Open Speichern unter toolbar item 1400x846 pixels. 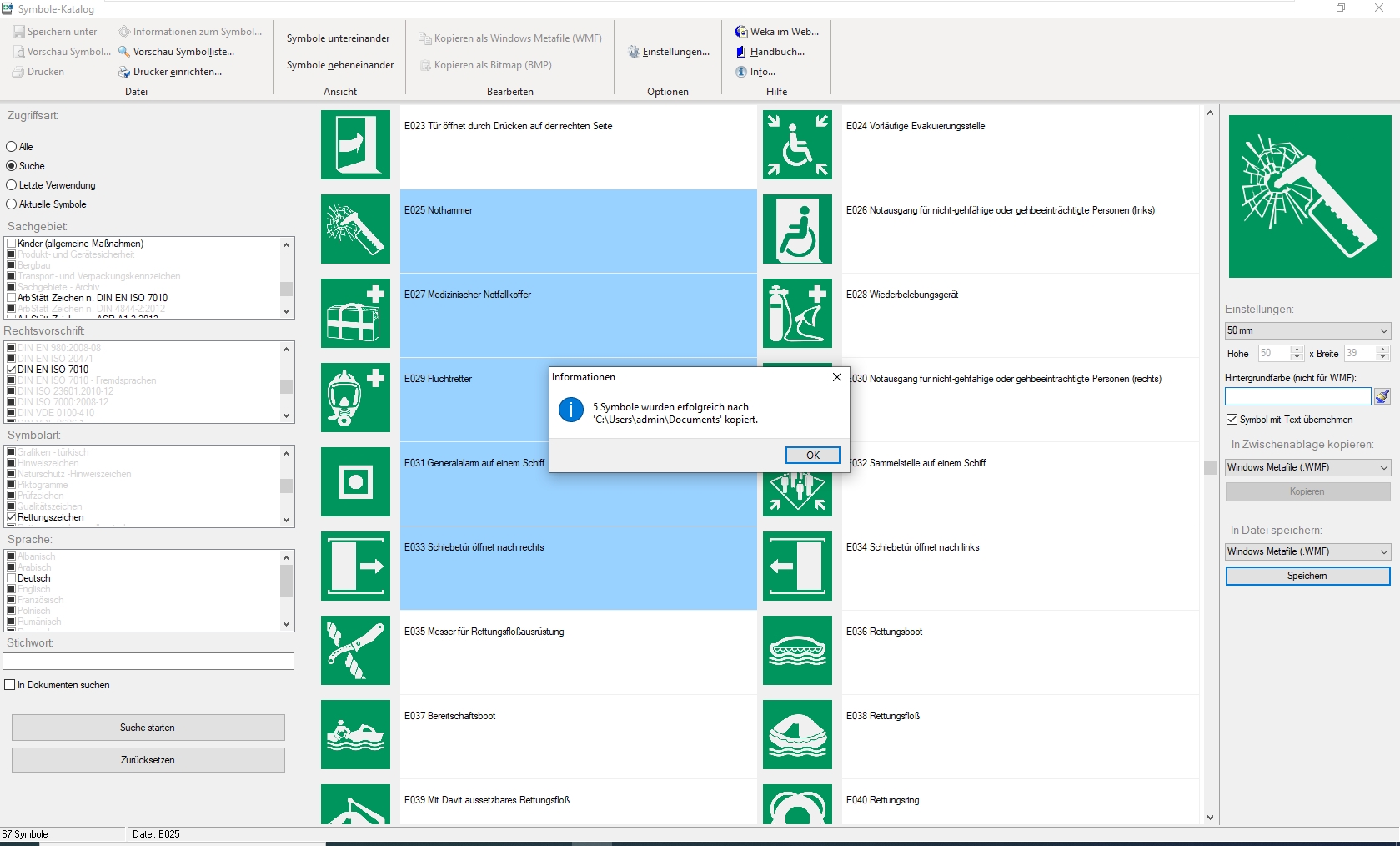(55, 32)
